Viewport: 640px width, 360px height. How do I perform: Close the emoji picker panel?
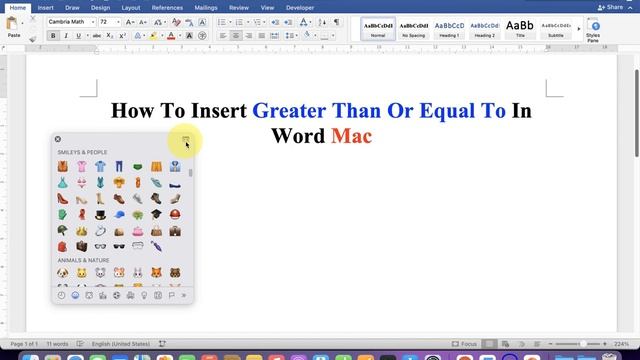(x=58, y=139)
